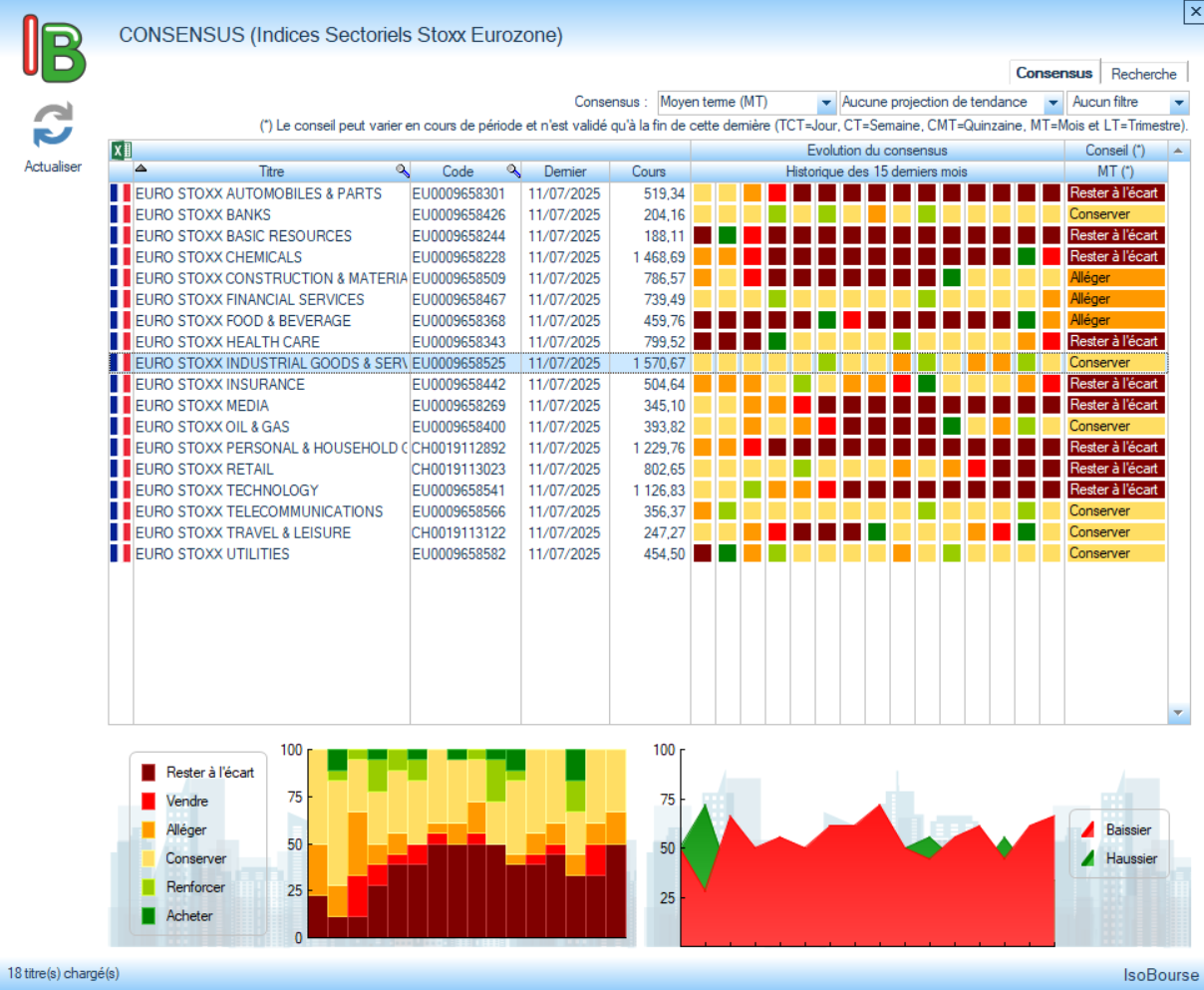Click code EU0009658509

tap(458, 278)
